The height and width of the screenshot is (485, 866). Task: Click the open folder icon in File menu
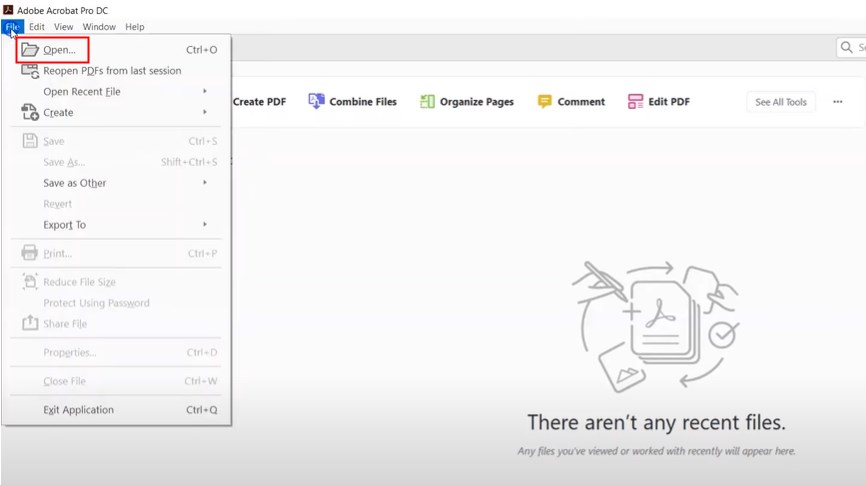coord(30,50)
